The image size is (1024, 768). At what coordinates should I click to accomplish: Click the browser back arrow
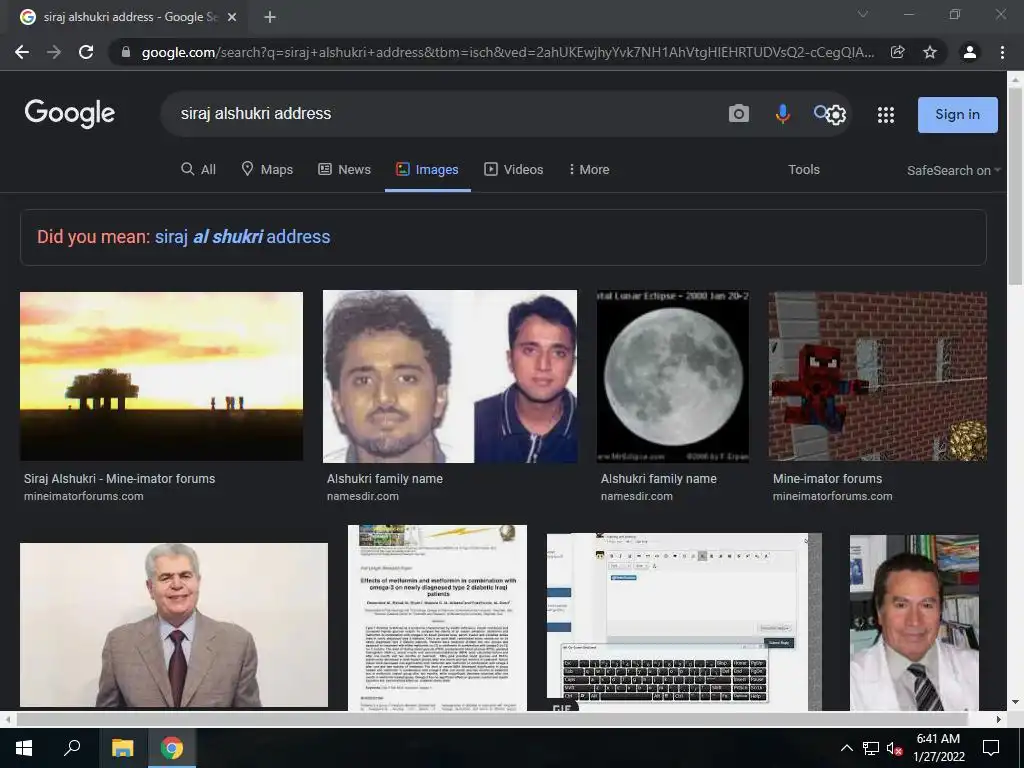[x=22, y=52]
